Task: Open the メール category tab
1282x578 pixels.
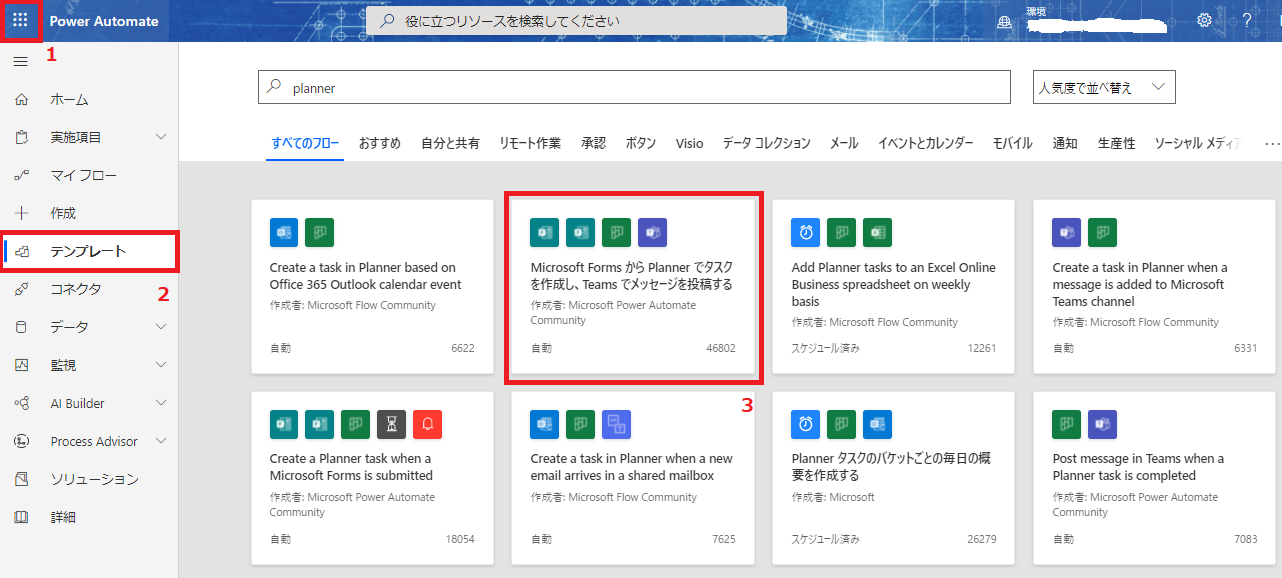Action: pos(844,144)
